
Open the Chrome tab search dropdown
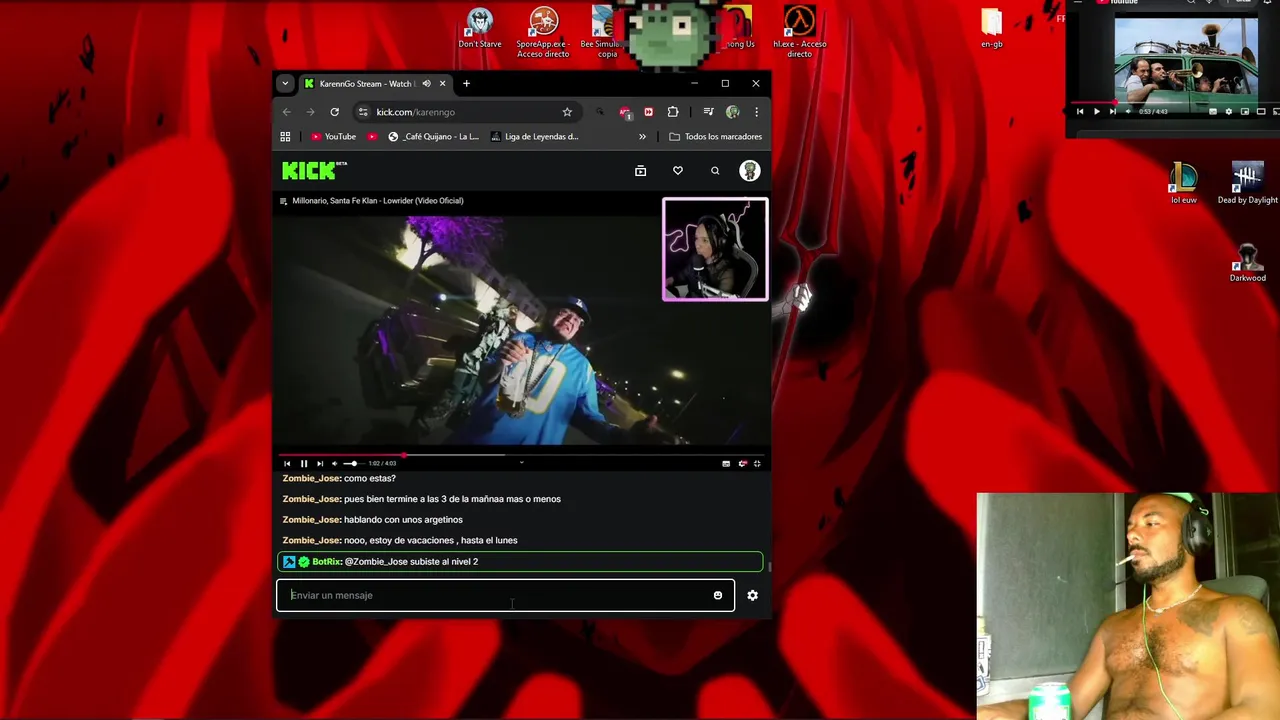click(x=285, y=84)
